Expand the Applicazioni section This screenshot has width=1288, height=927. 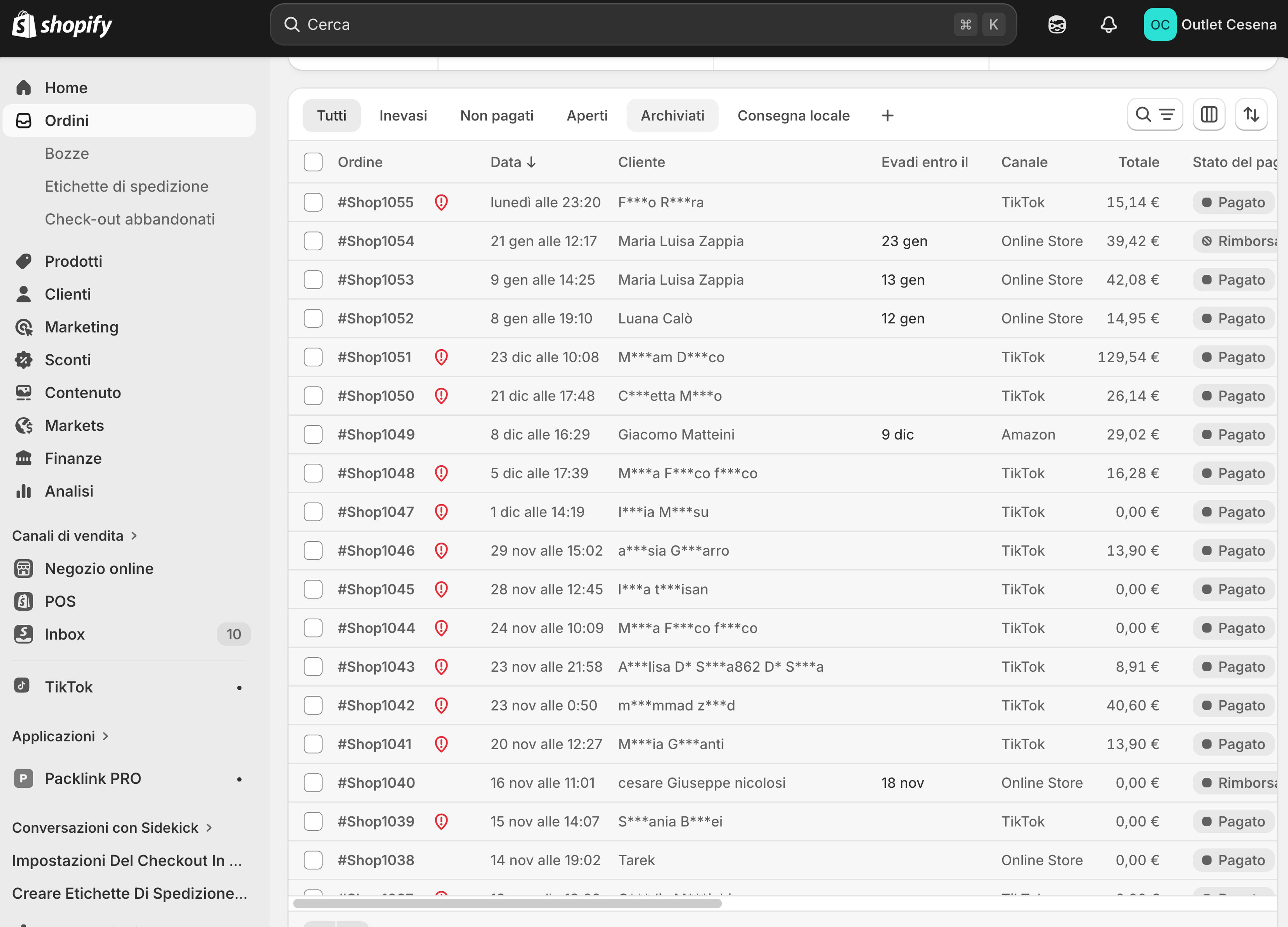click(60, 736)
